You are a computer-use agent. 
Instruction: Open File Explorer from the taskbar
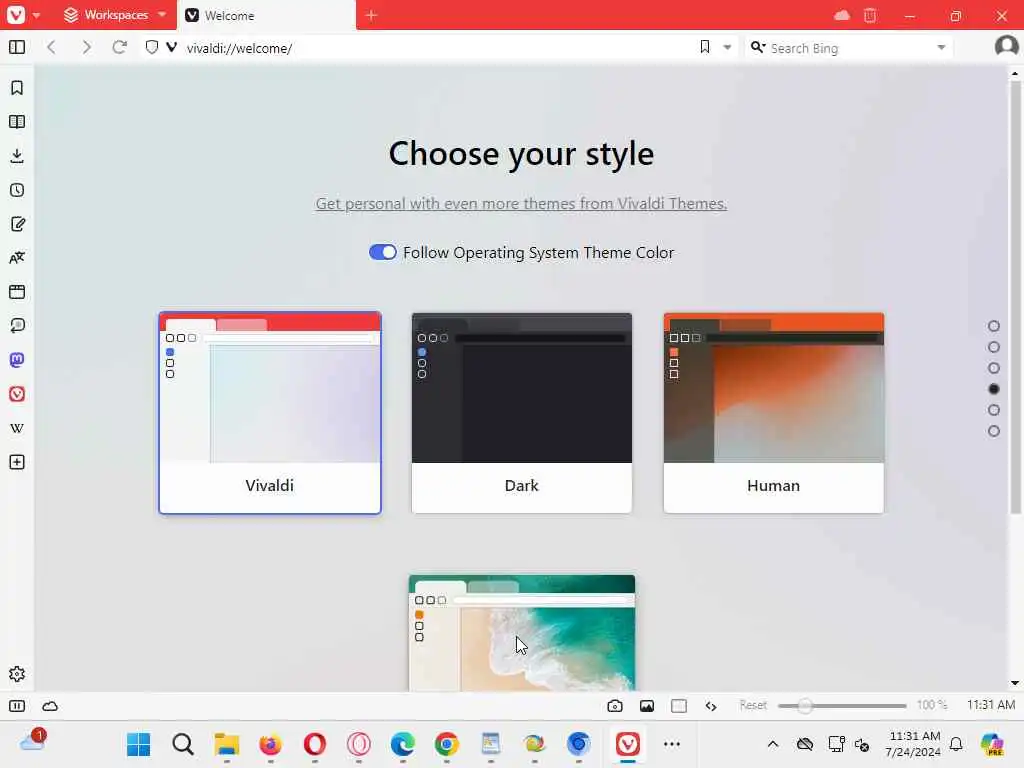tap(227, 744)
